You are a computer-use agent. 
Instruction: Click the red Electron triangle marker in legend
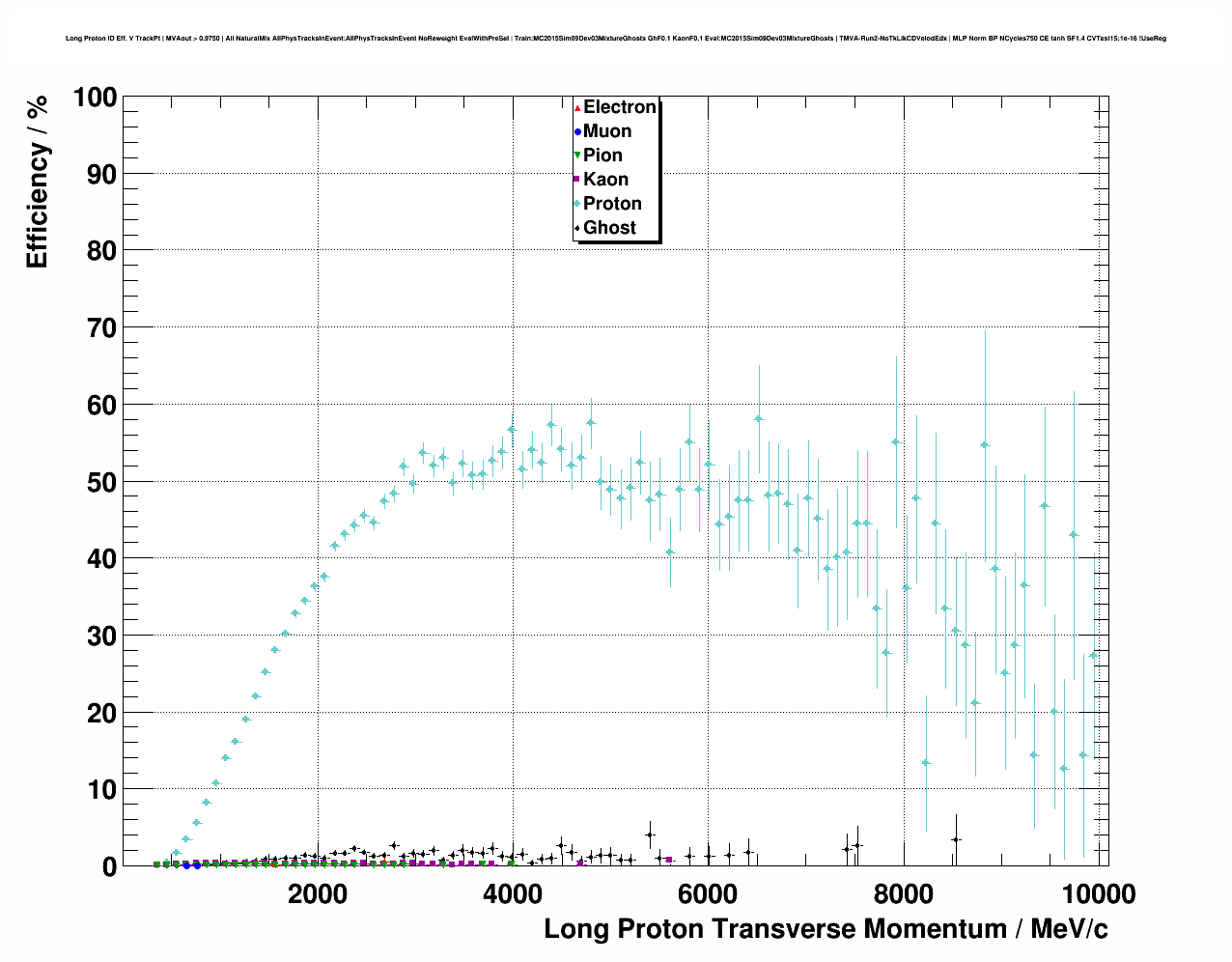[x=577, y=107]
